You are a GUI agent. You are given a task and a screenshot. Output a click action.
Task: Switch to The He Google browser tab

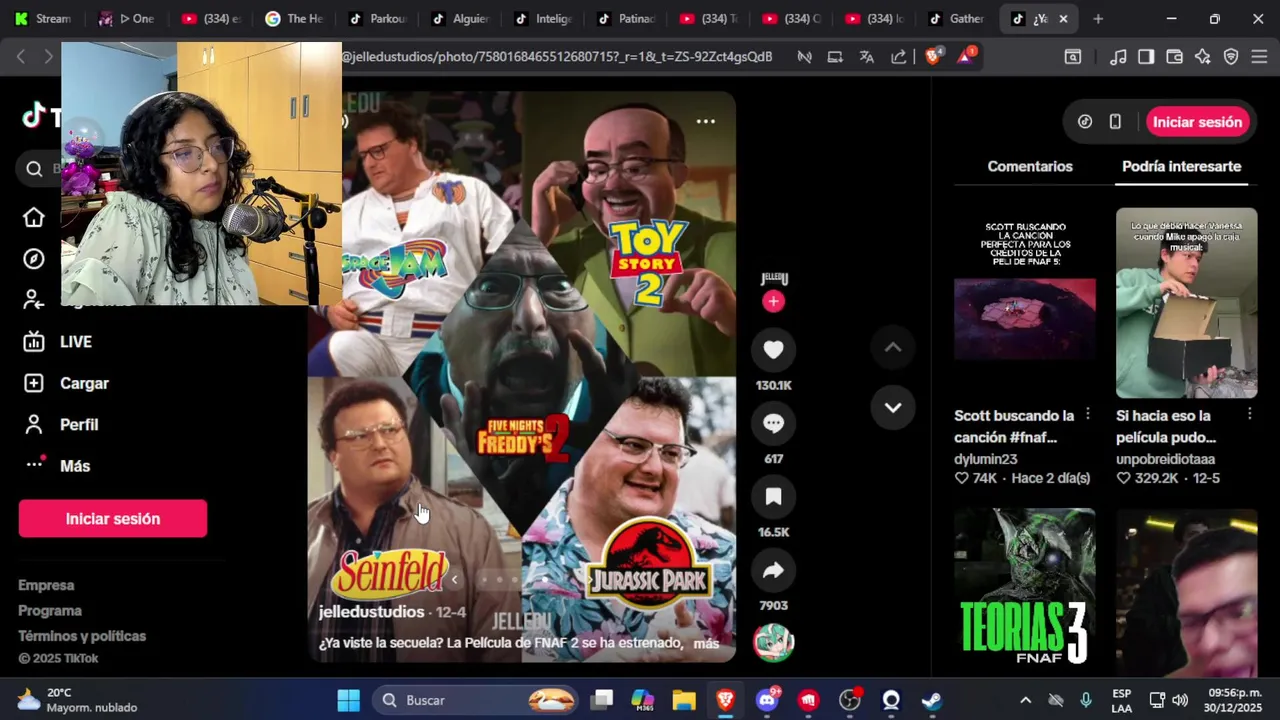[294, 18]
